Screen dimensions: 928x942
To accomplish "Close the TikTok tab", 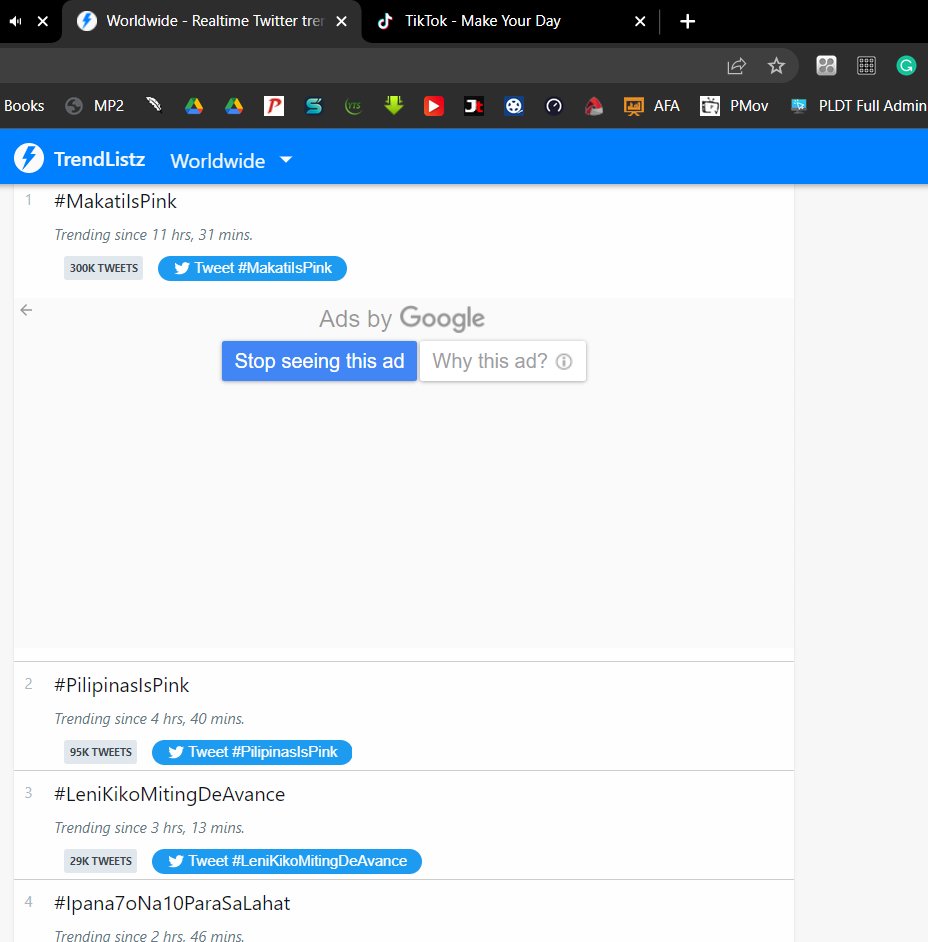I will (640, 21).
